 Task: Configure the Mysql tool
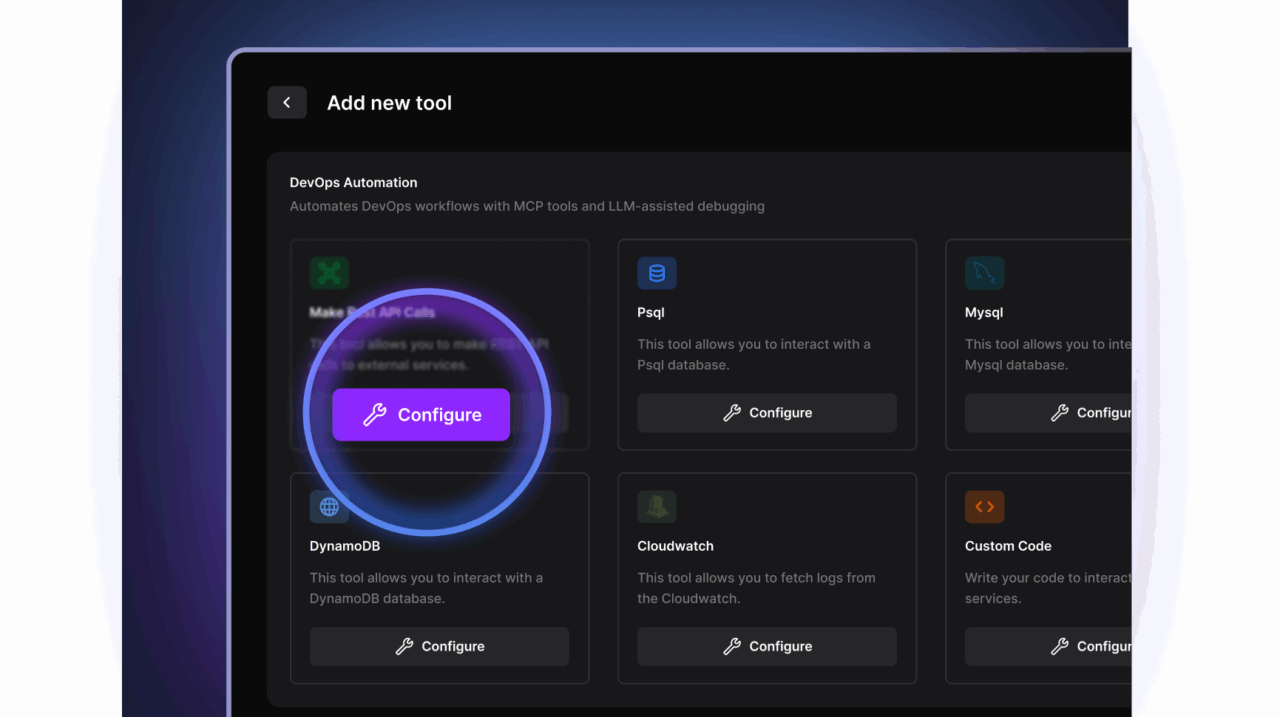click(x=1048, y=413)
